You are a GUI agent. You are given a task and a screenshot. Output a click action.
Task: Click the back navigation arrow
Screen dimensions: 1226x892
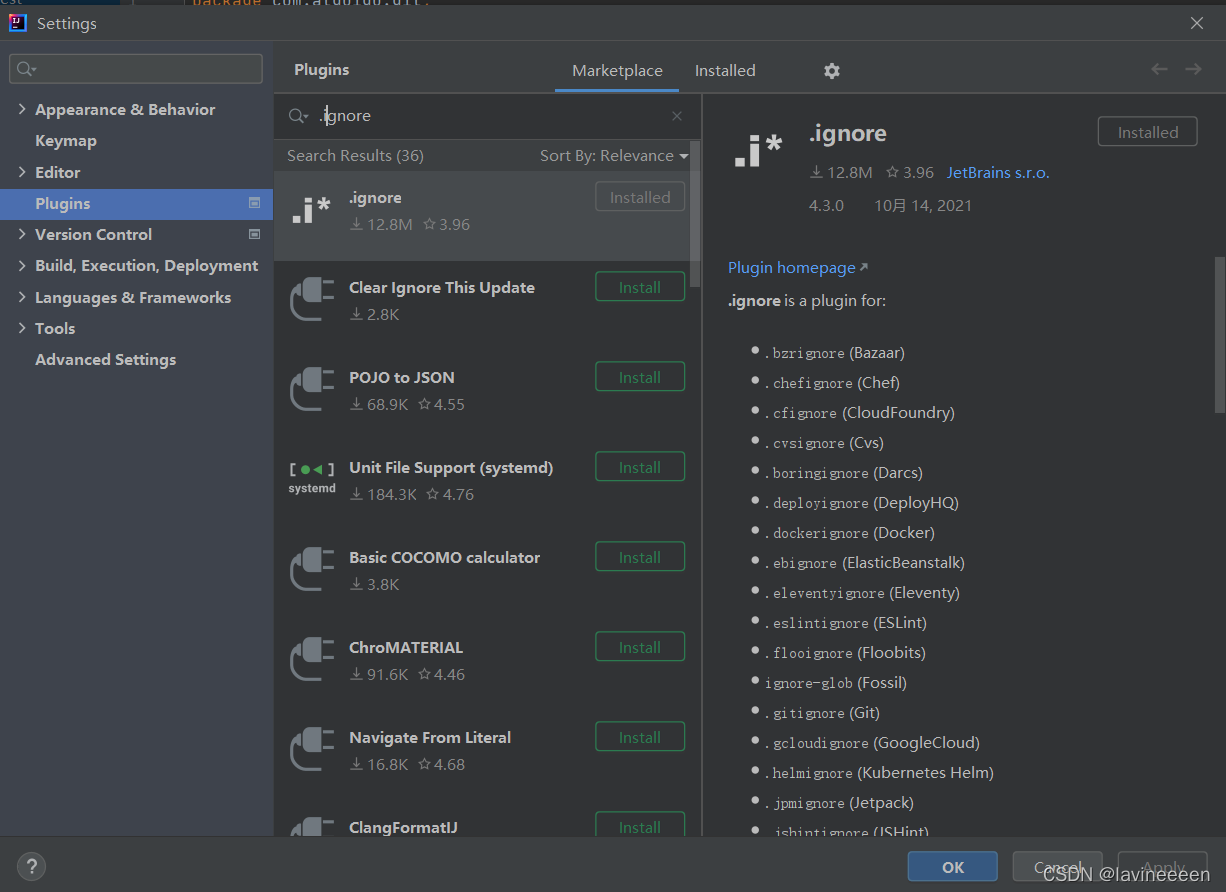[x=1159, y=69]
